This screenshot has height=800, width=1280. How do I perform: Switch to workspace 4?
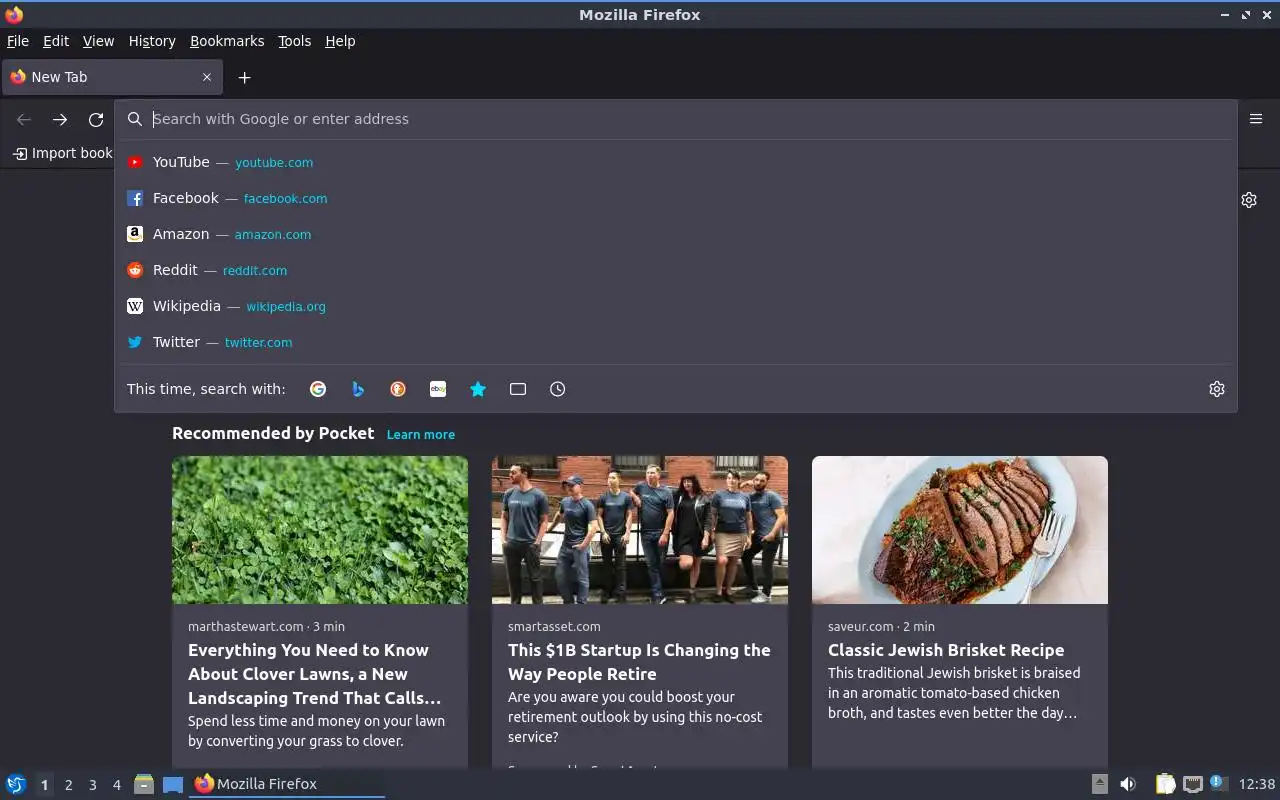pos(116,785)
